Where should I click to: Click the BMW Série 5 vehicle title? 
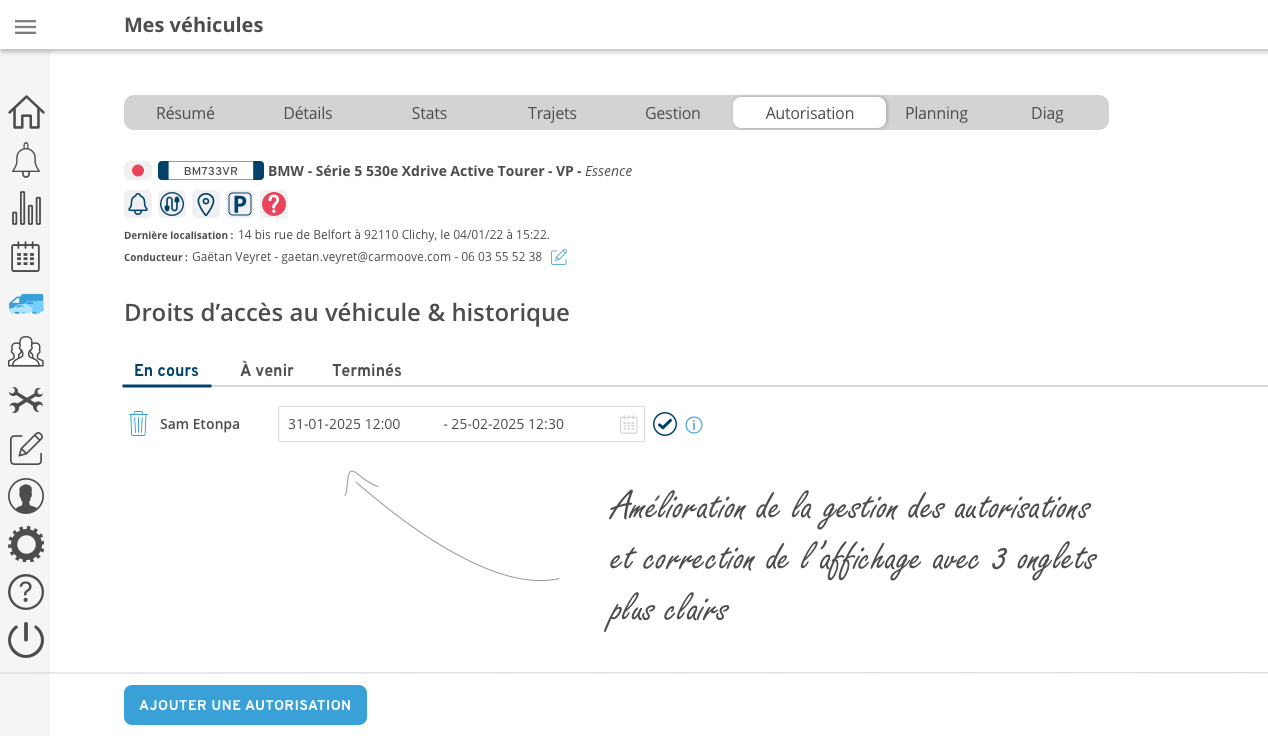450,171
